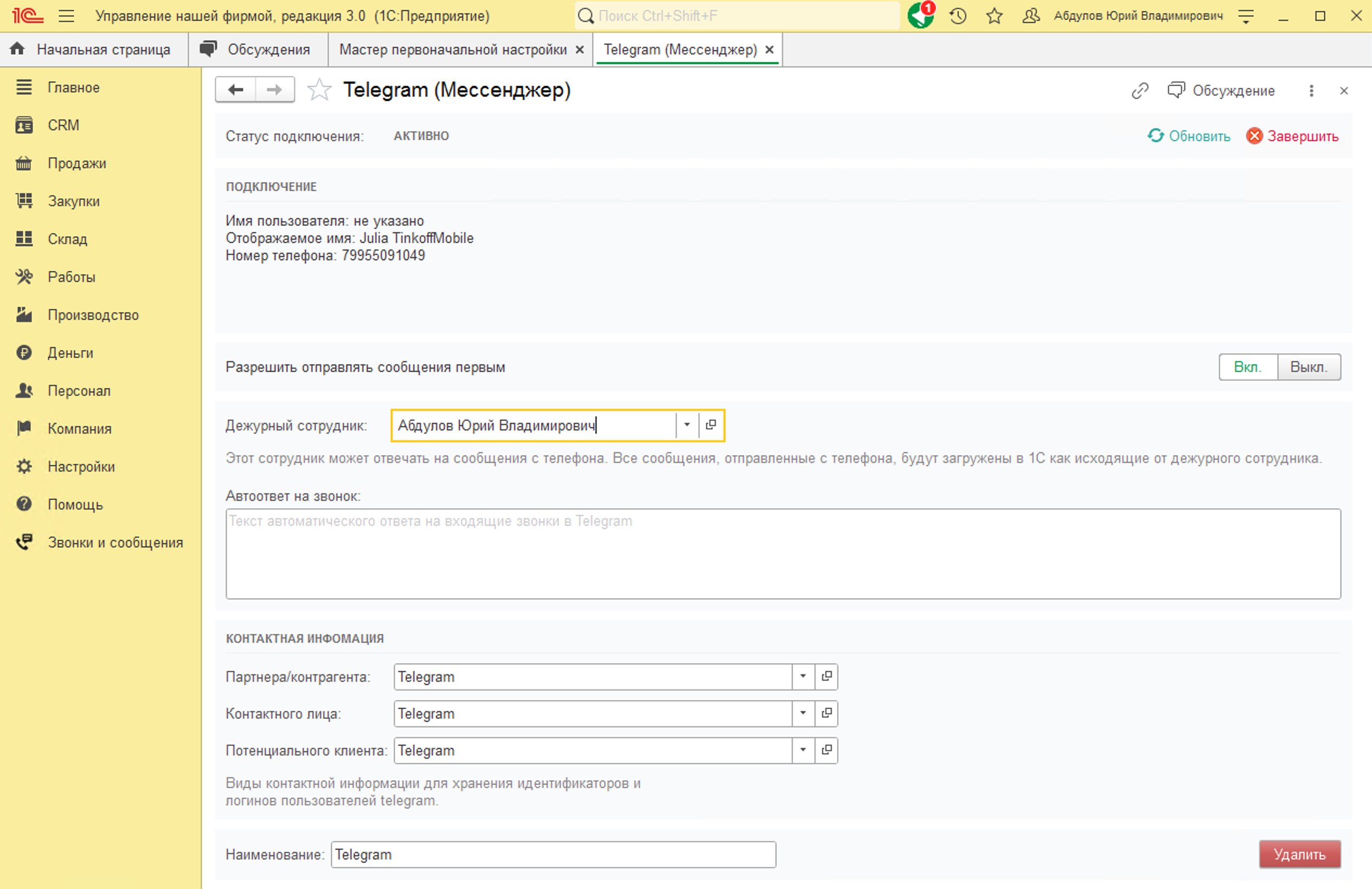Click the Автоответ на звонок text area

click(x=783, y=553)
